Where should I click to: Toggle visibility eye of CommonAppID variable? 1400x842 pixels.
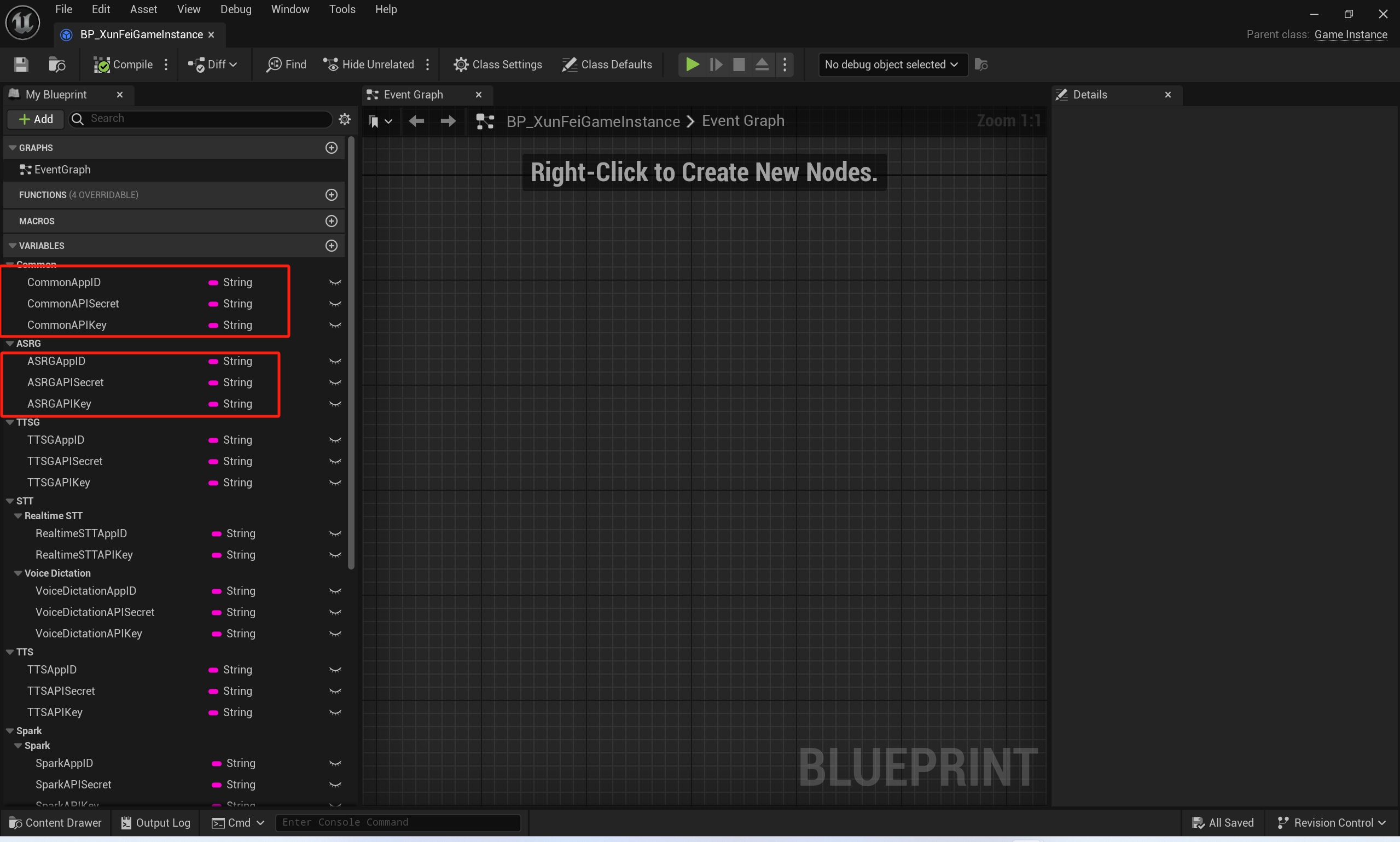(335, 282)
